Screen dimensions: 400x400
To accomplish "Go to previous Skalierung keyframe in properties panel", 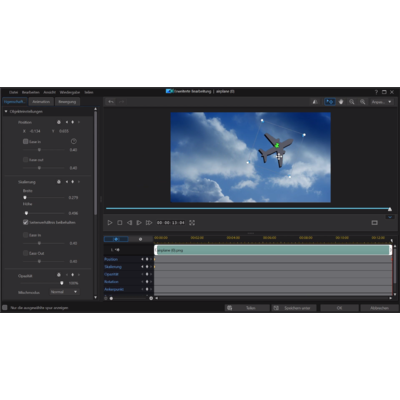I will pos(66,182).
